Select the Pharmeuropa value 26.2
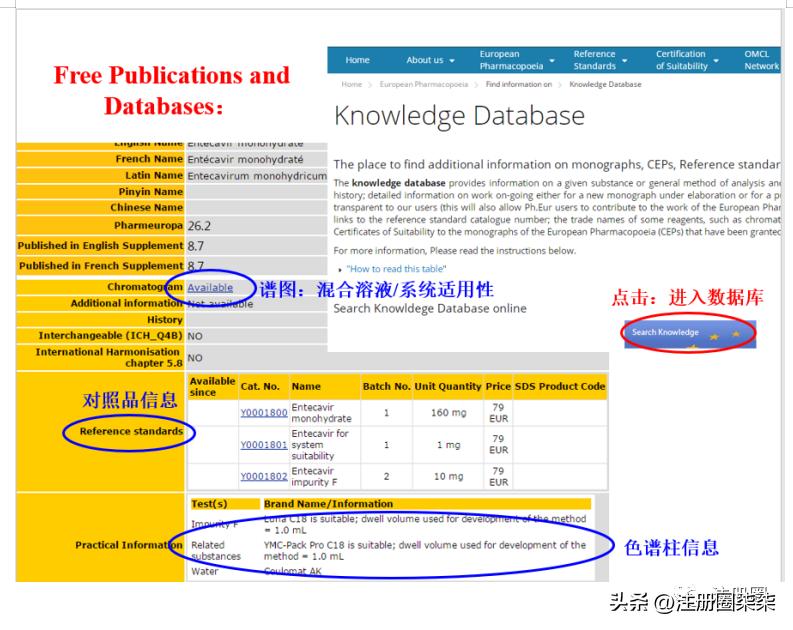This screenshot has height=630, width=793. (x=199, y=226)
